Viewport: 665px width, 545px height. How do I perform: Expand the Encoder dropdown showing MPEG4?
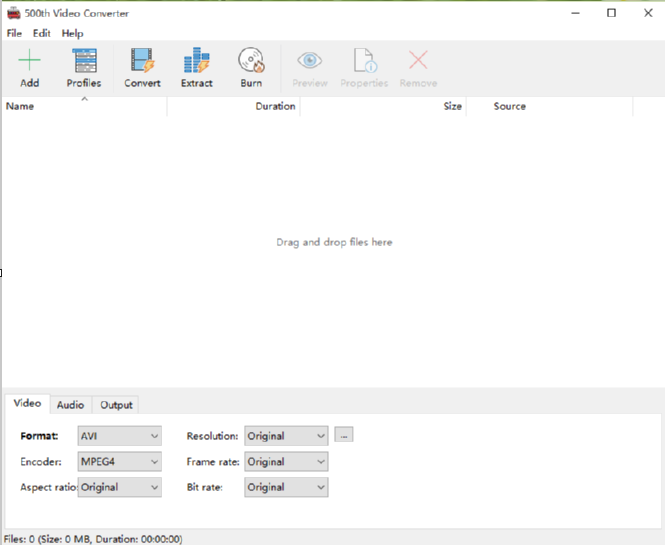(x=120, y=461)
